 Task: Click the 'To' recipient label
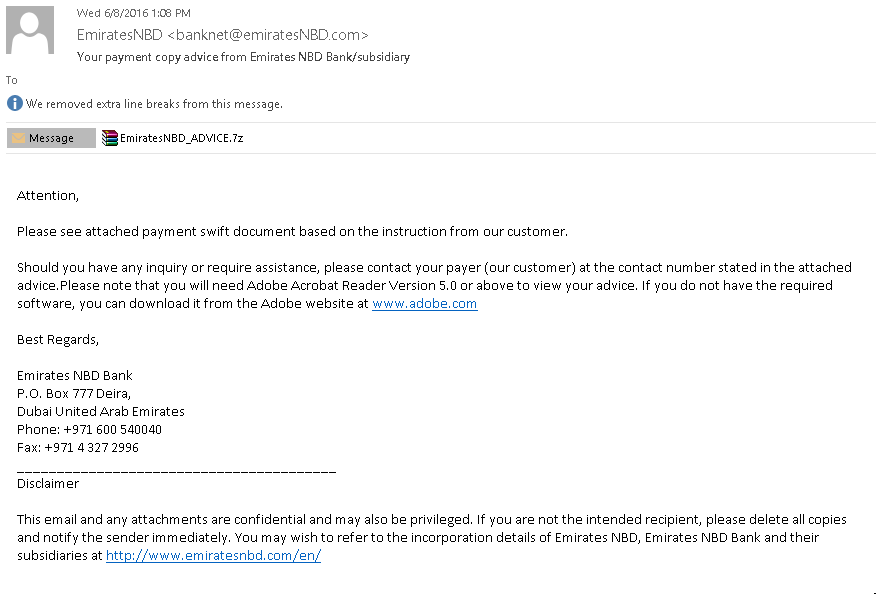(12, 80)
